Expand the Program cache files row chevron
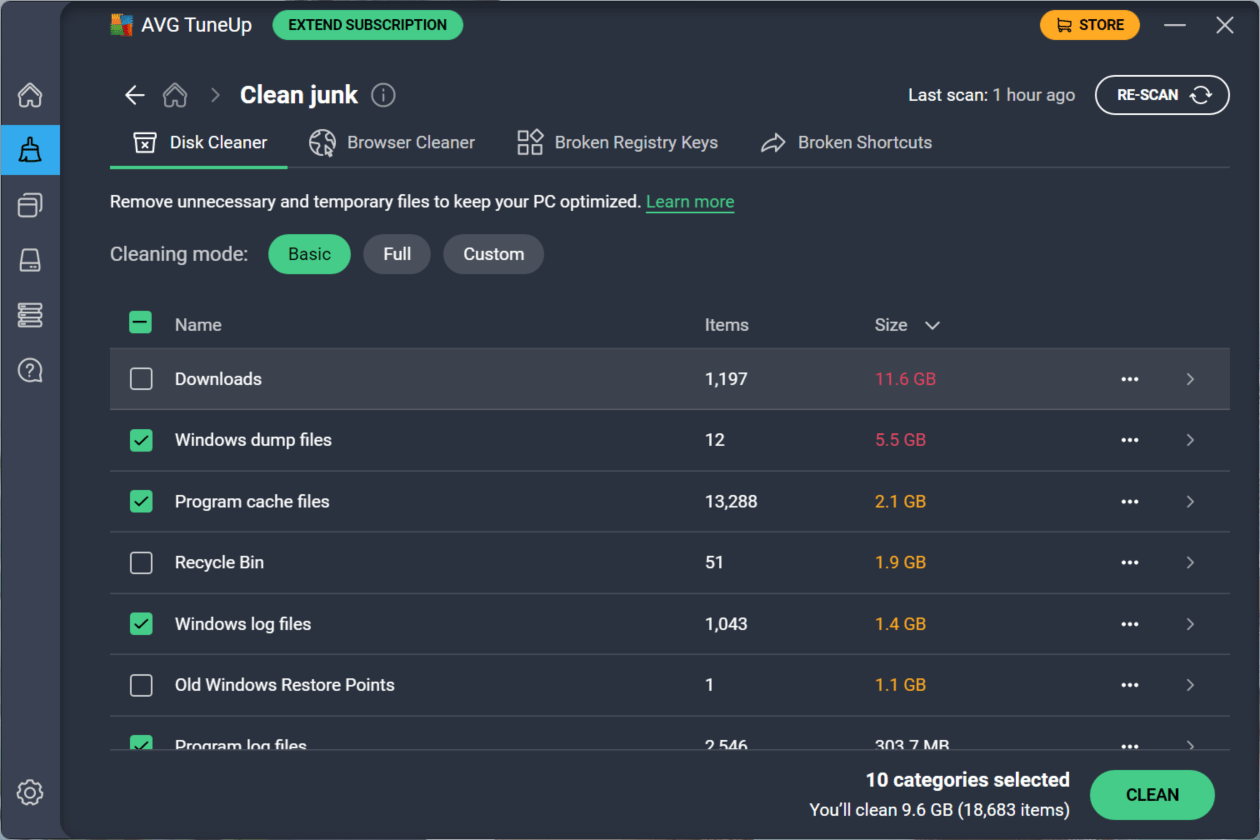Image resolution: width=1260 pixels, height=840 pixels. (1190, 502)
